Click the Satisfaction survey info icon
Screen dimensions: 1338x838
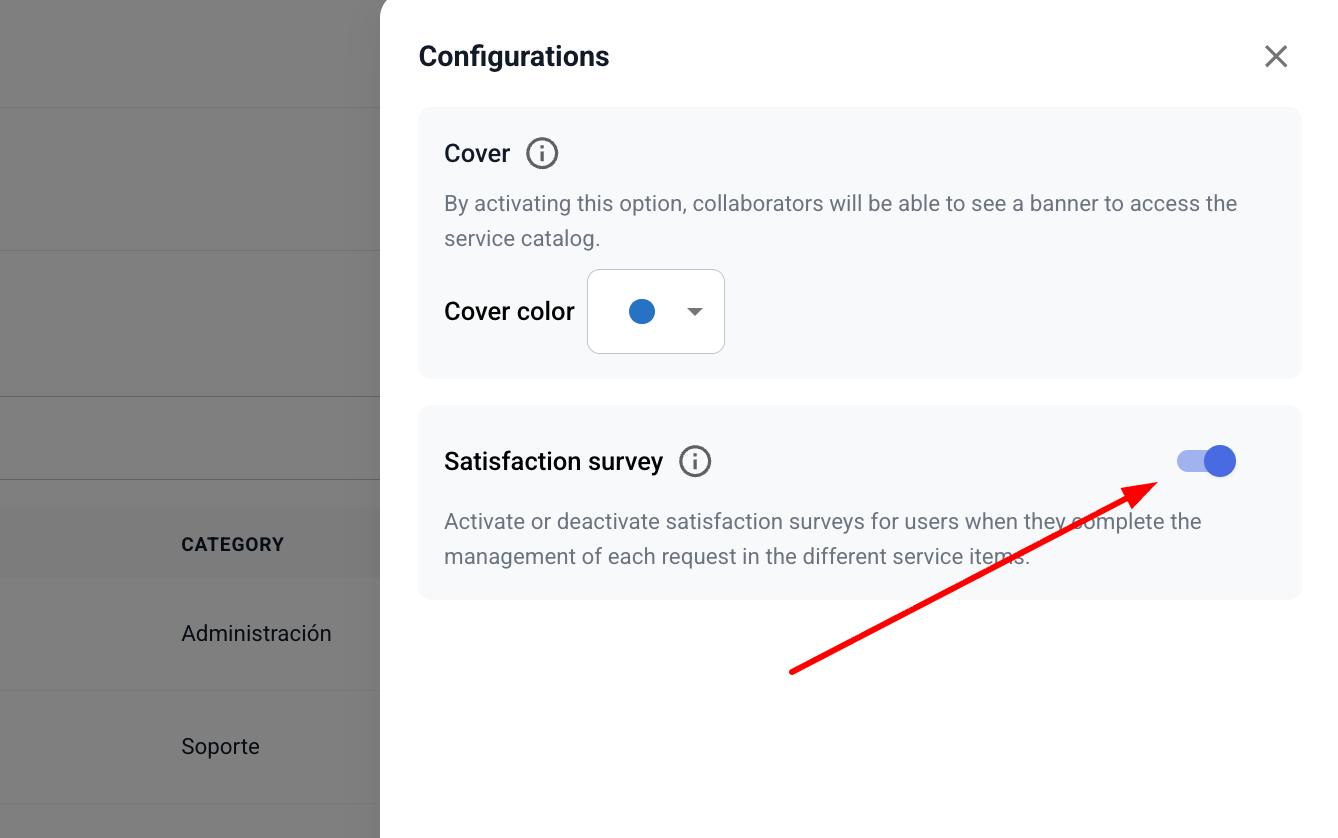(695, 462)
